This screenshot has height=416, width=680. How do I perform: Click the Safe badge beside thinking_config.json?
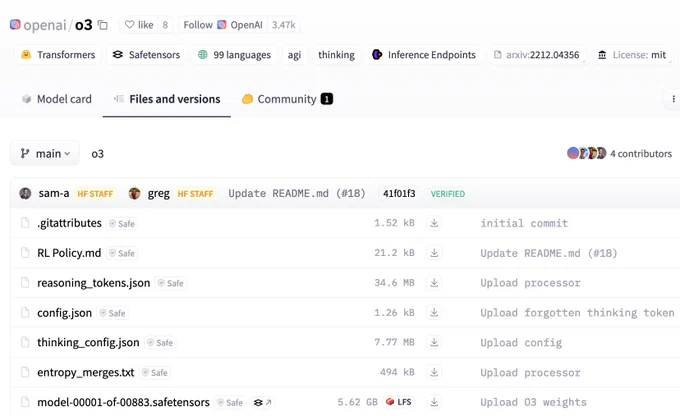point(160,343)
